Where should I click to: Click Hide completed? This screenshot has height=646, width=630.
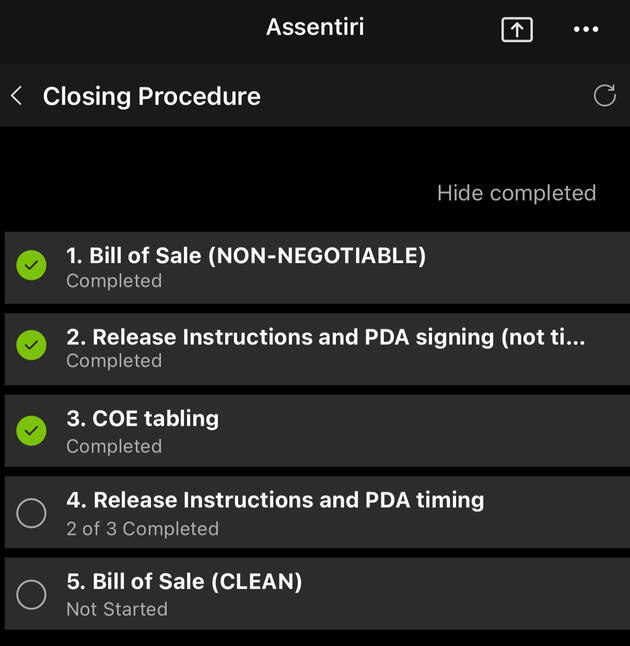pos(516,193)
